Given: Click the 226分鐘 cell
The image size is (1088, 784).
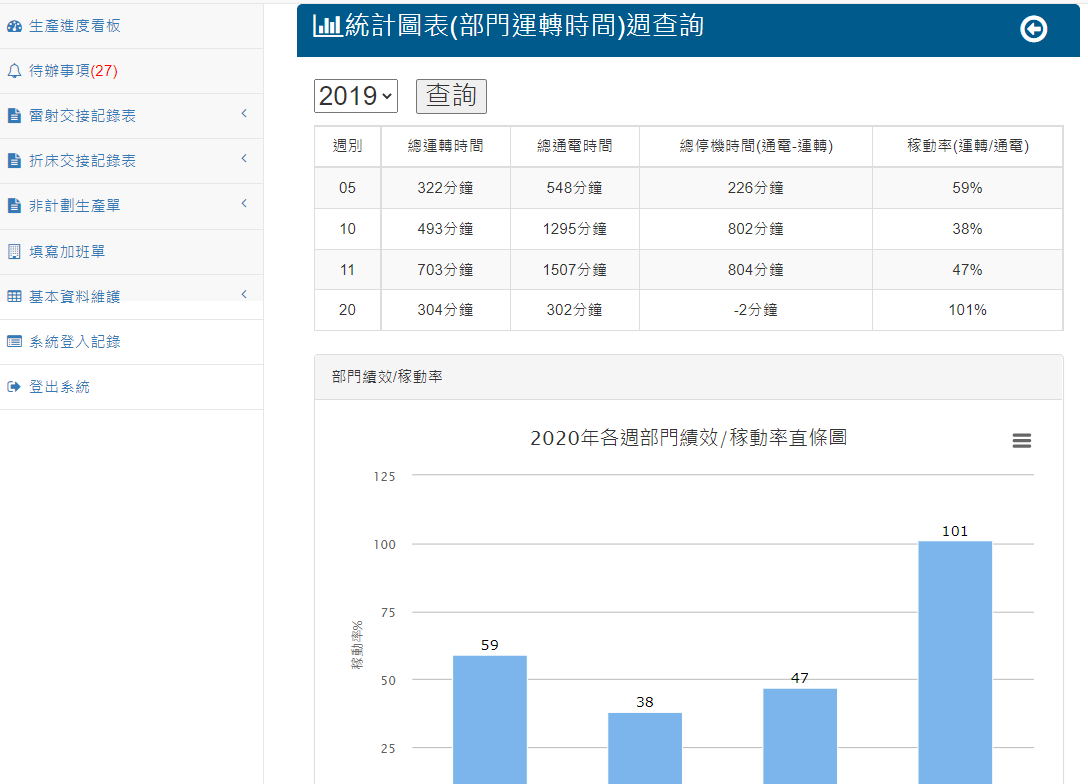Looking at the screenshot, I should tap(756, 188).
